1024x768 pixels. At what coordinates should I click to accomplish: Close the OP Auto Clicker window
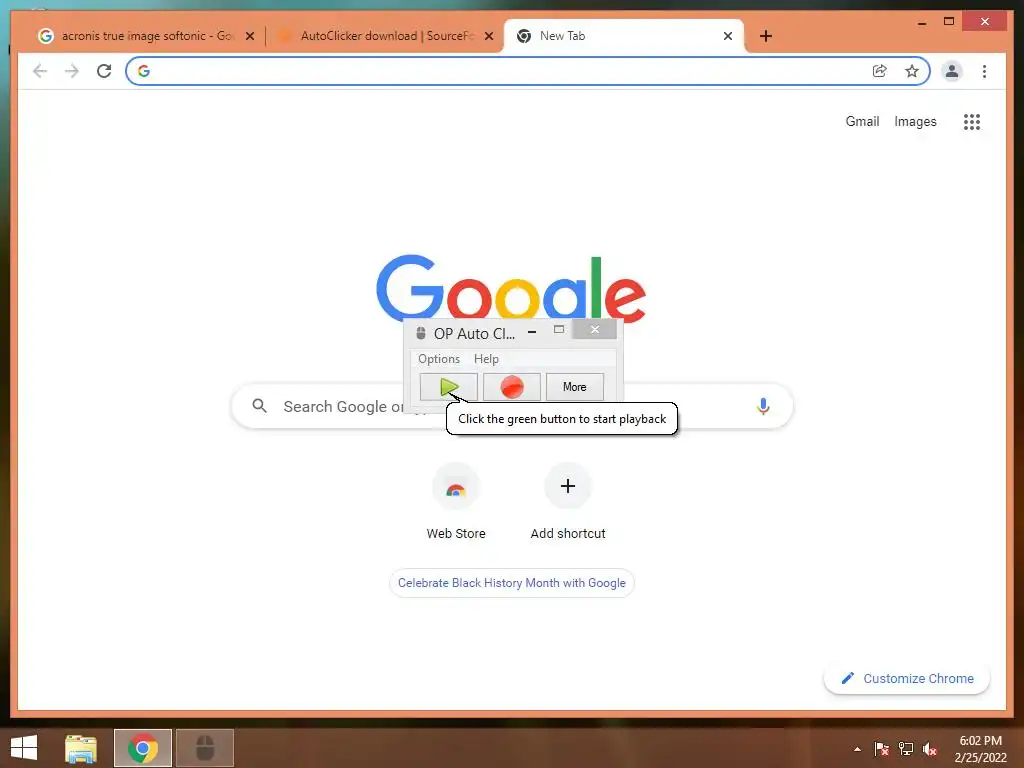click(594, 330)
